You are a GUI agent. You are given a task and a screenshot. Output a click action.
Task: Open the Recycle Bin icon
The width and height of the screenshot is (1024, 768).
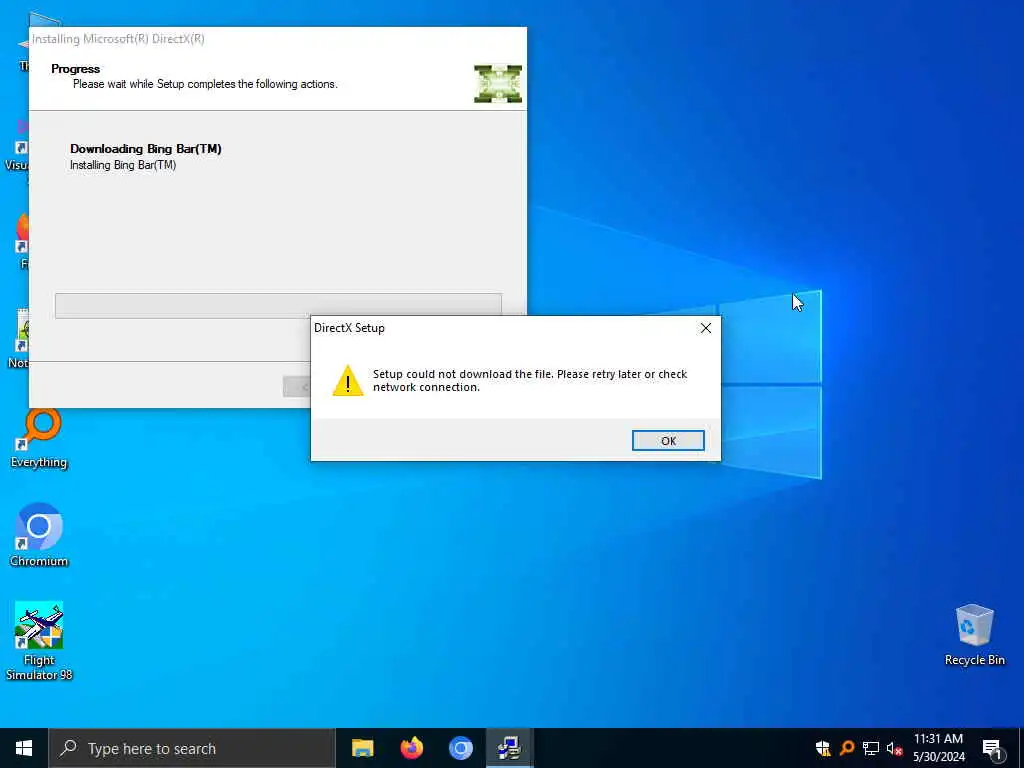click(974, 635)
